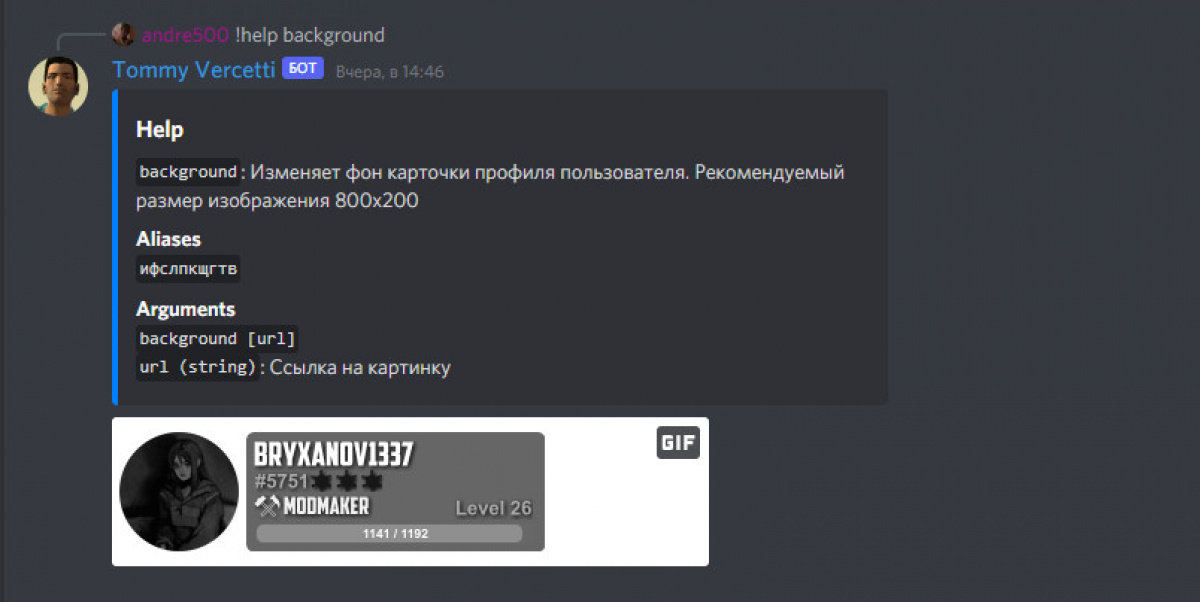Click the BOT tag next to Tommy Vercetti
Viewport: 1200px width, 602px height.
pos(303,69)
